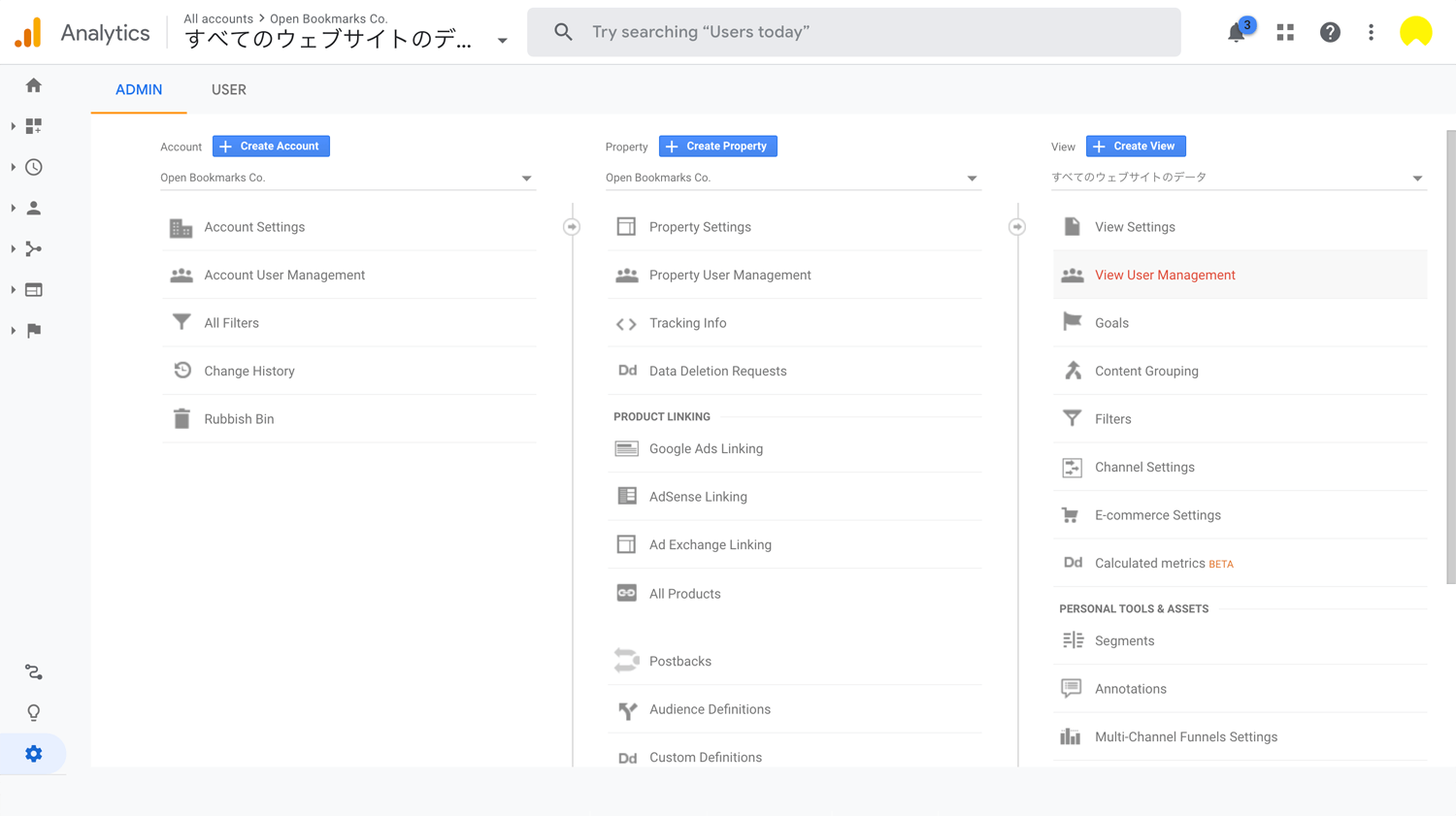Open the Property selector dropdown
This screenshot has width=1456, height=816.
point(793,178)
